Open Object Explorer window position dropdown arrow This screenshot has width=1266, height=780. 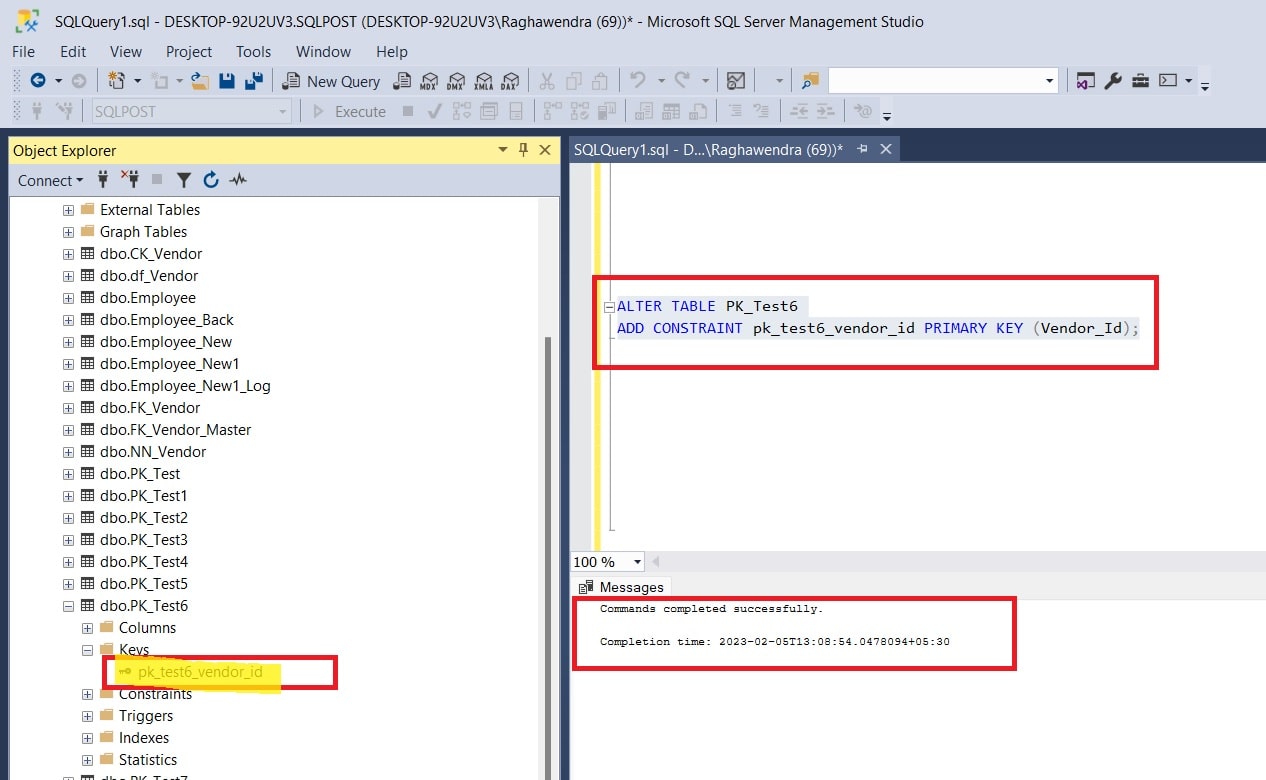click(503, 150)
